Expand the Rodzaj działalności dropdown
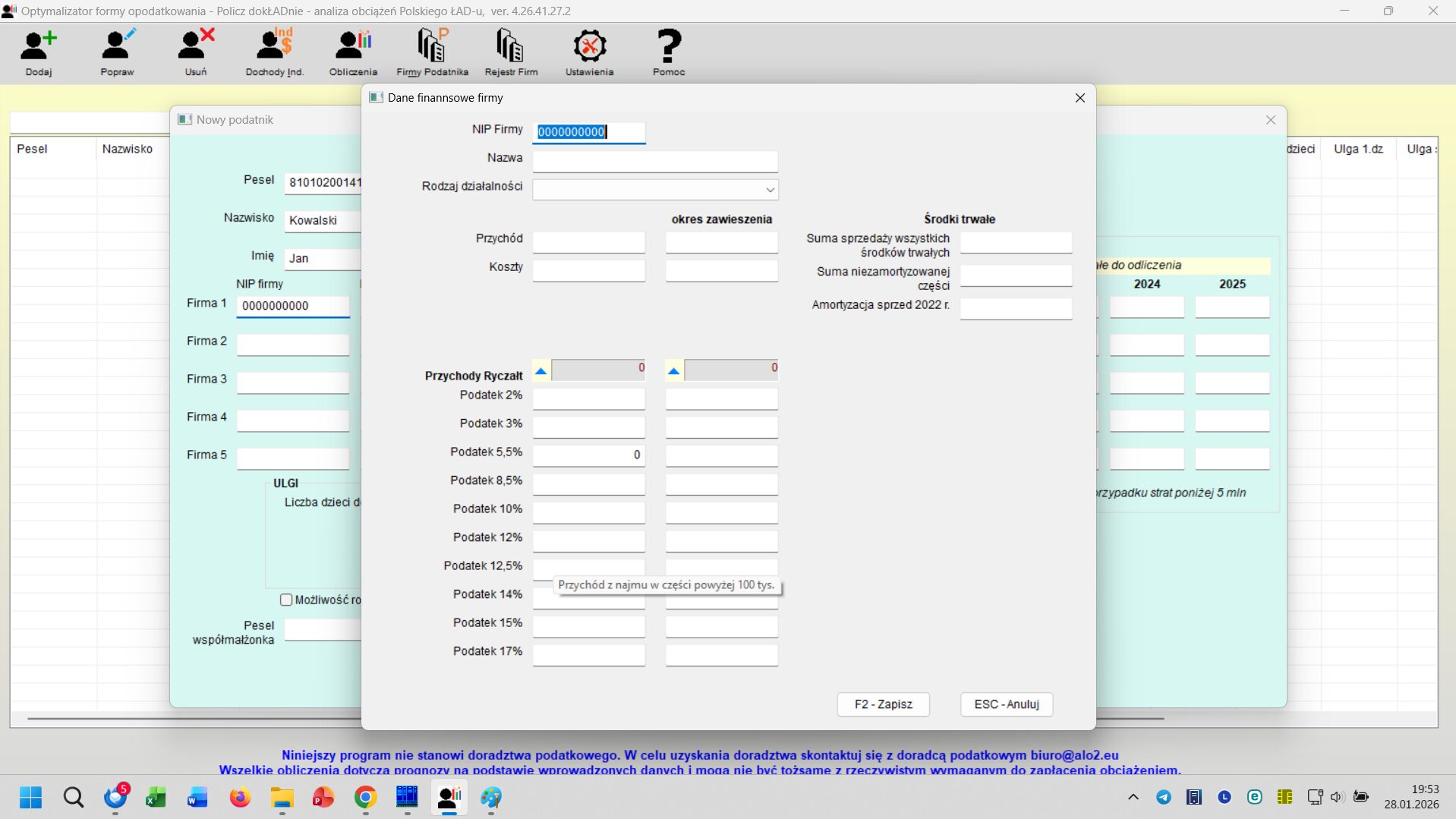This screenshot has height=819, width=1456. coord(770,190)
